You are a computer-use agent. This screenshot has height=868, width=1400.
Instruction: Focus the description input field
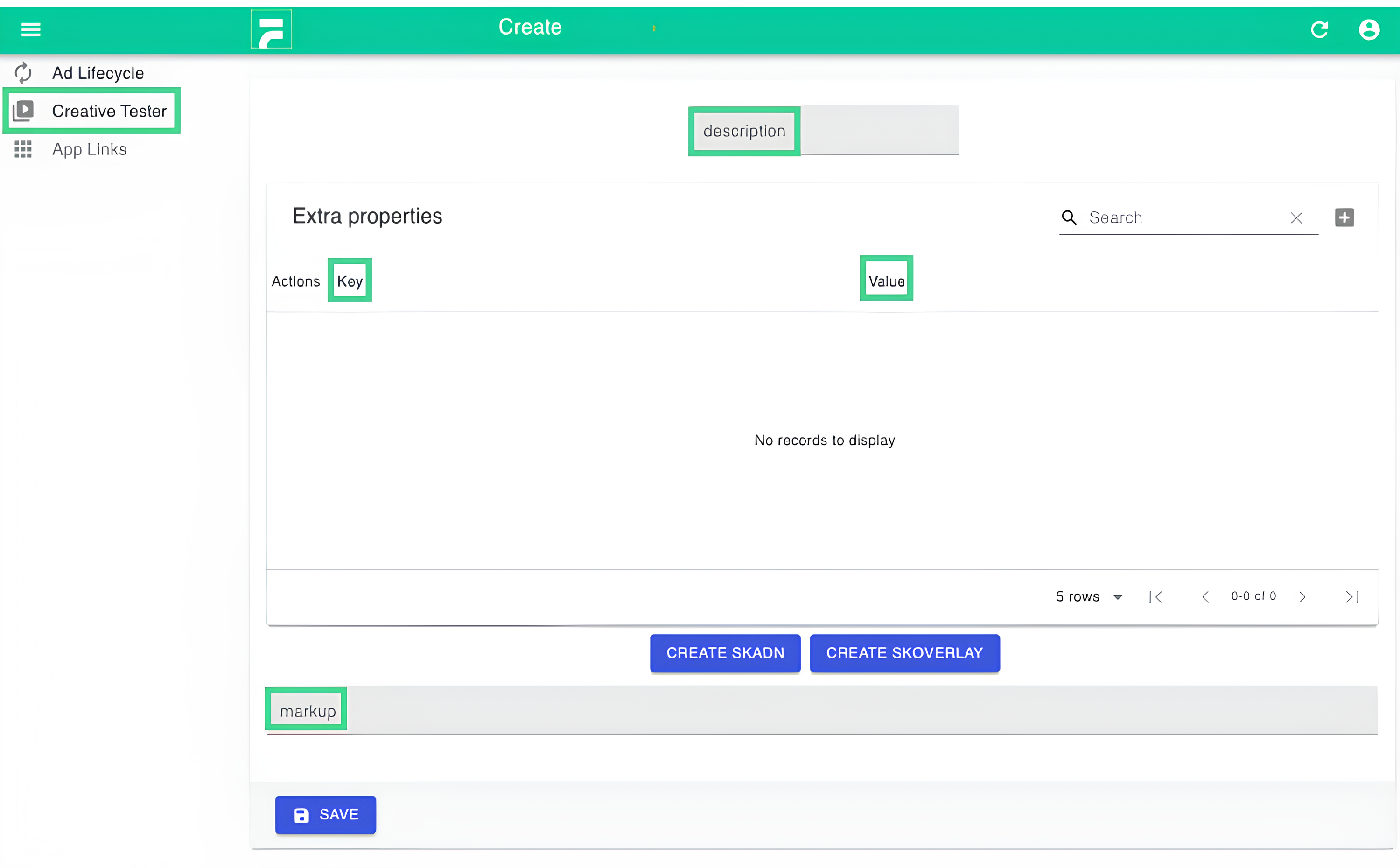[879, 131]
